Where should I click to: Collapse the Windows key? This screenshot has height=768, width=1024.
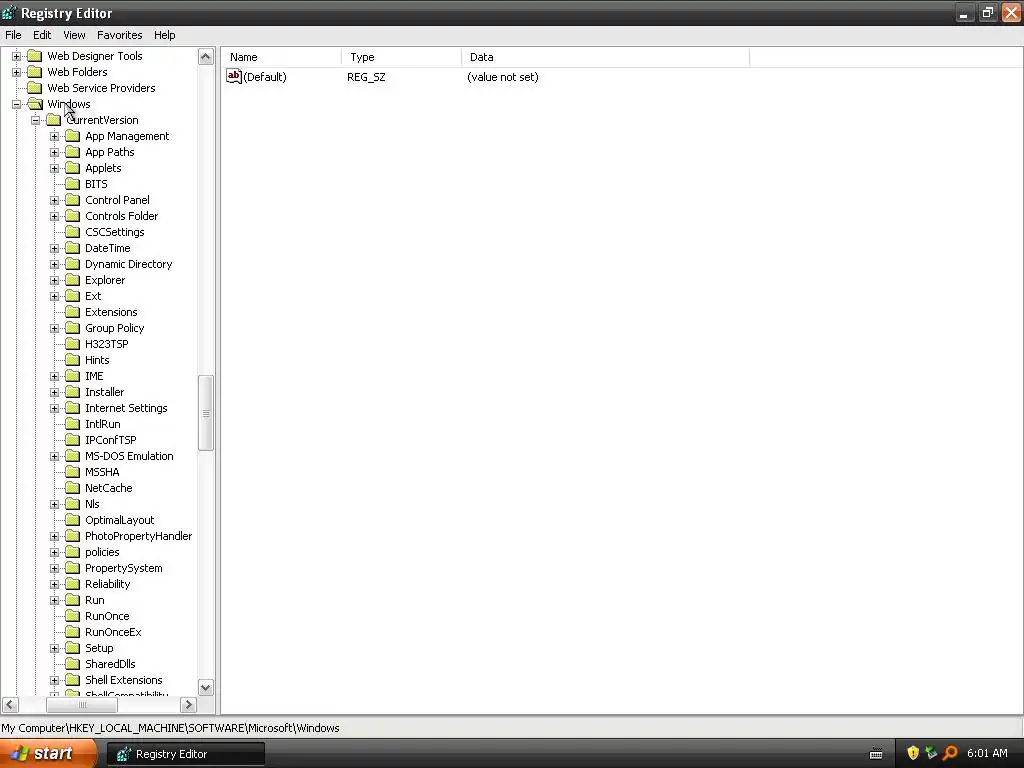16,104
